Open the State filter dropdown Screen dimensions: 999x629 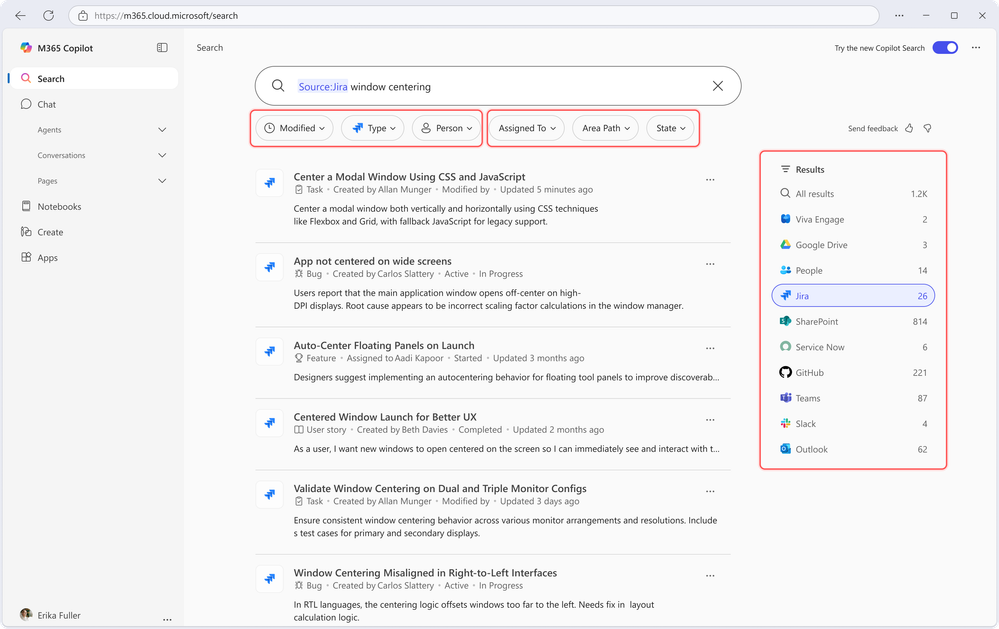coord(670,128)
